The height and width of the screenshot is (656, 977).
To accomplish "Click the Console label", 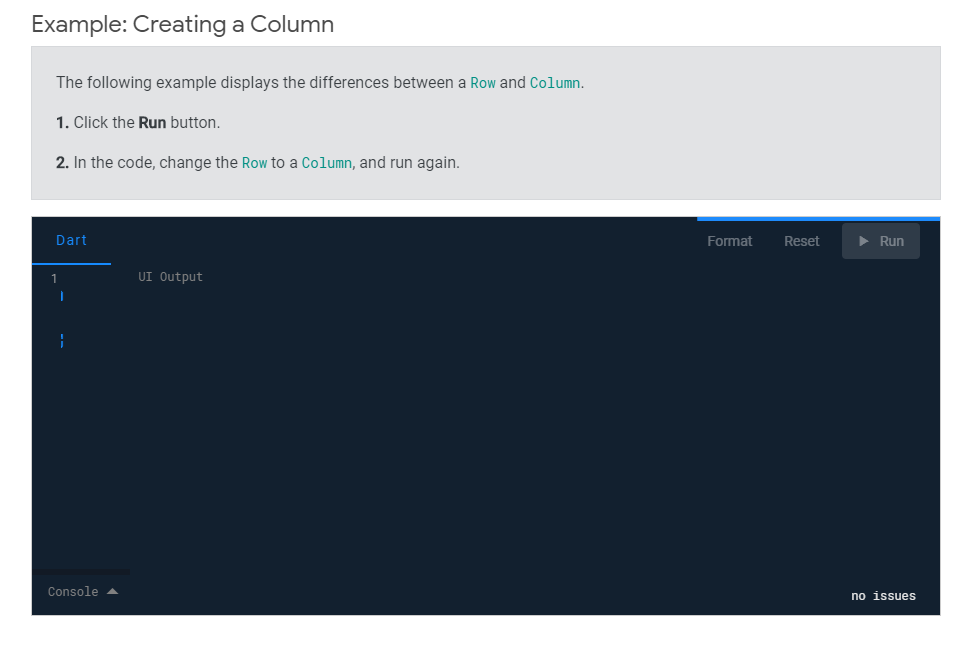I will click(73, 592).
